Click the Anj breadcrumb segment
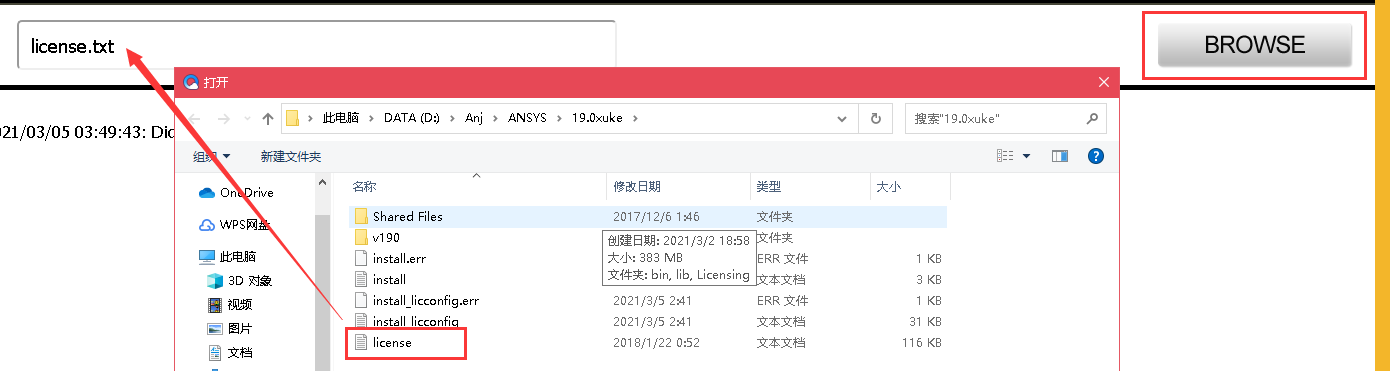Screen dimensions: 1390x371 click(474, 118)
